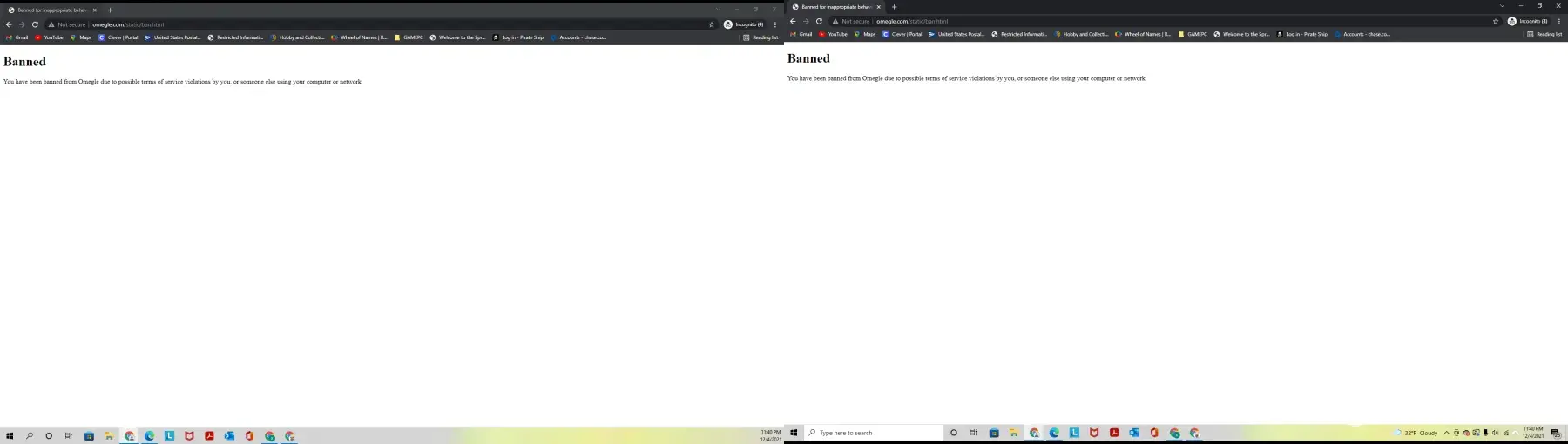
Task: Open Clever Portal bookmark in left window
Action: pyautogui.click(x=118, y=37)
